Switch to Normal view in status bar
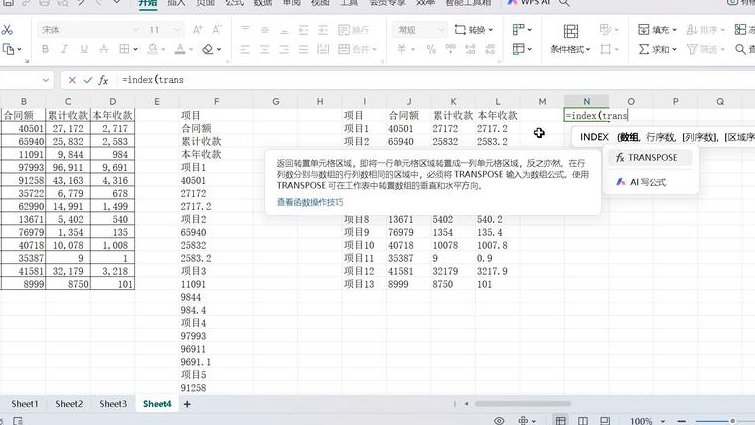The width and height of the screenshot is (755, 425). pyautogui.click(x=560, y=421)
